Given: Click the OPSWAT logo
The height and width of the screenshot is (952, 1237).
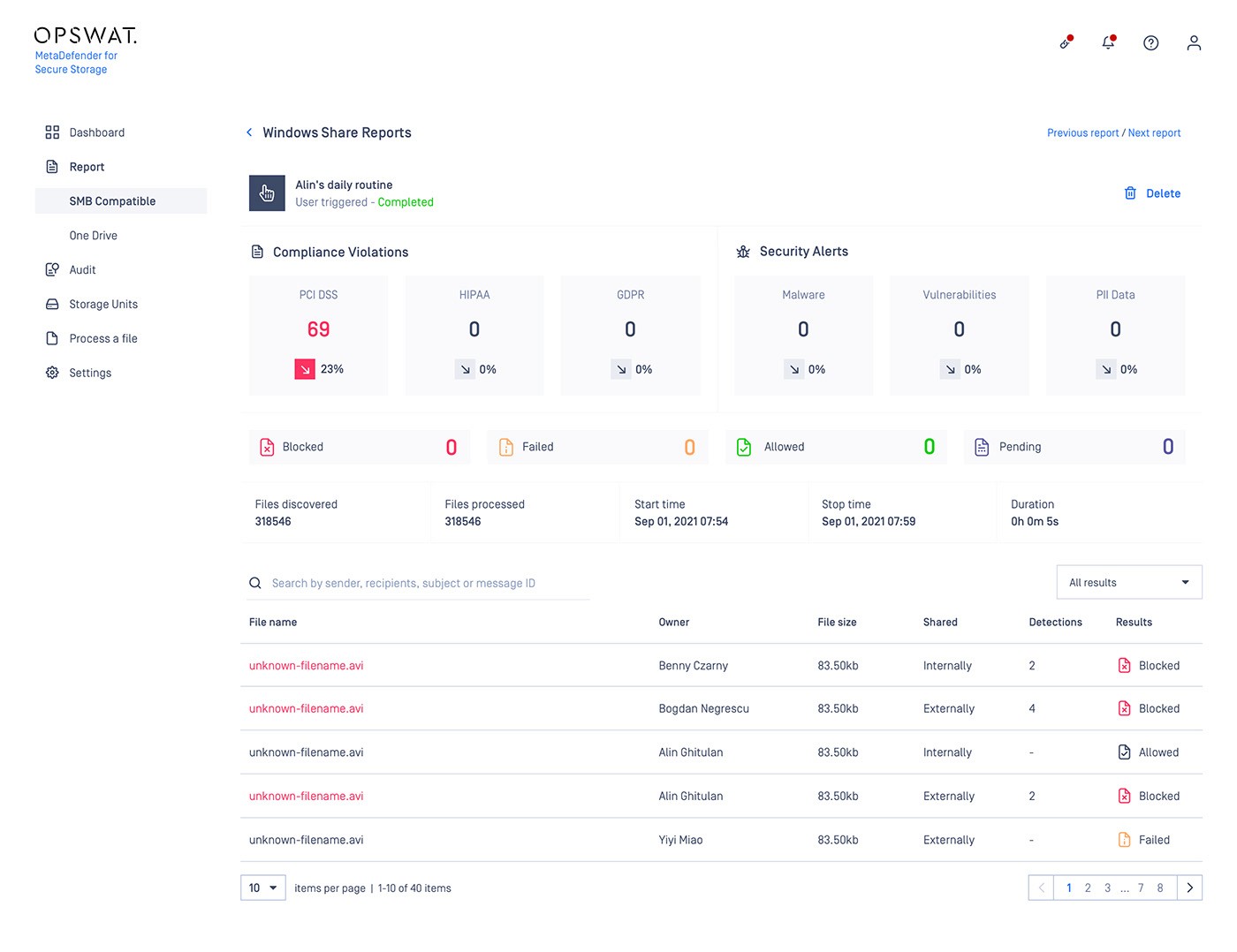Looking at the screenshot, I should 86,35.
